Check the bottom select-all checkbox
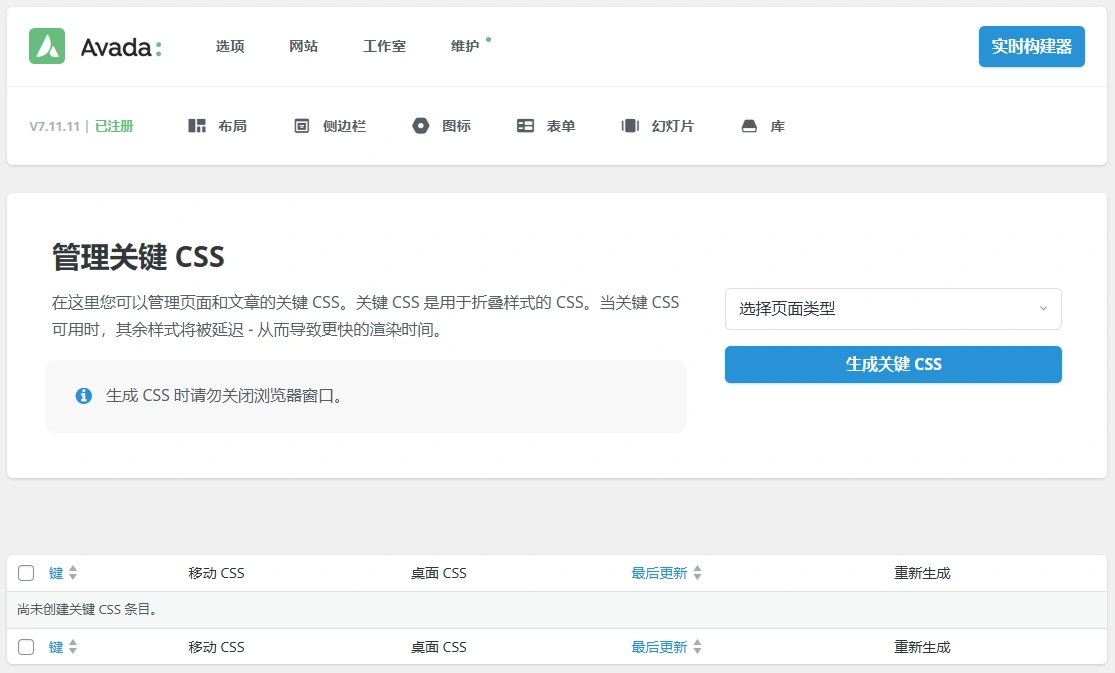The height and width of the screenshot is (673, 1115). coord(25,646)
